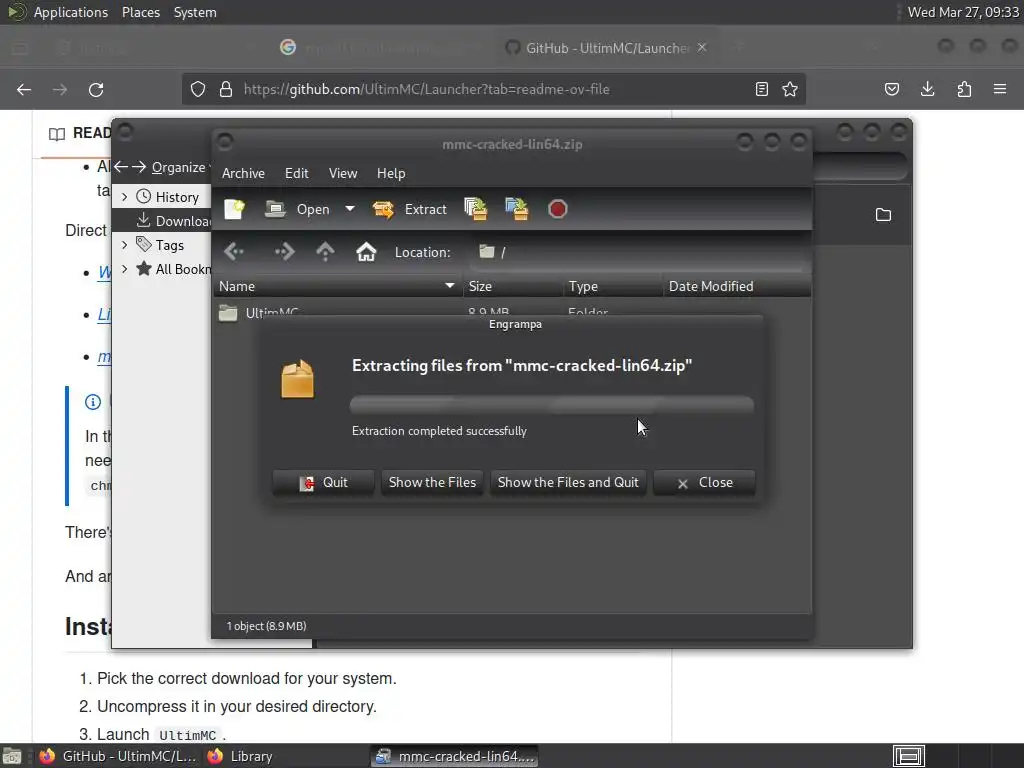Click the Library back arrow
Image resolution: width=1024 pixels, height=768 pixels.
click(121, 167)
